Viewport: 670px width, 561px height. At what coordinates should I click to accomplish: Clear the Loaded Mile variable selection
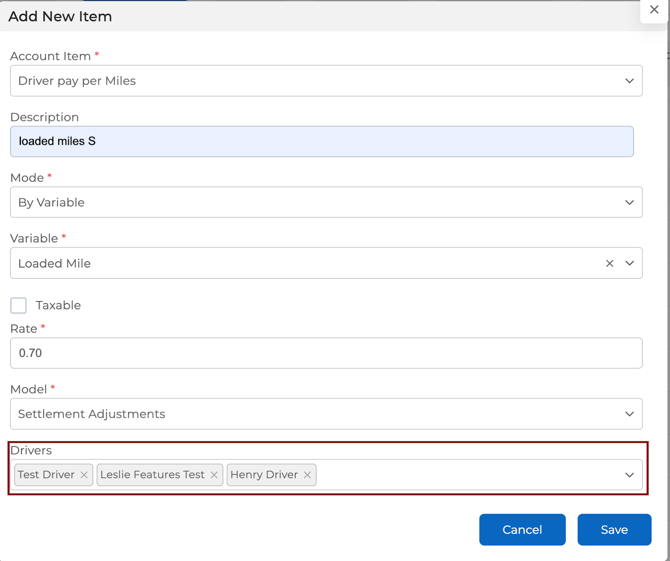(x=609, y=264)
